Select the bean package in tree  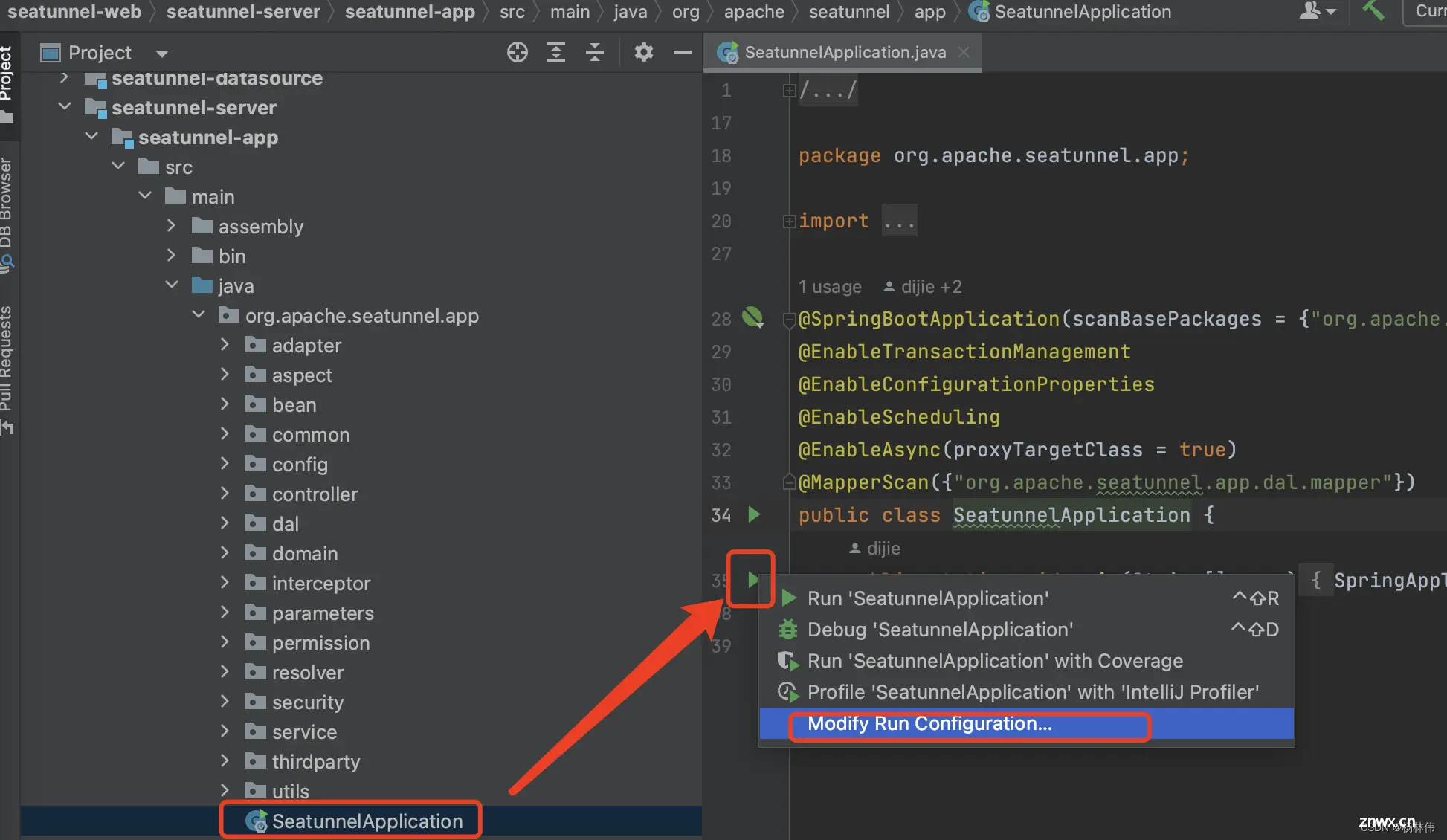coord(294,405)
